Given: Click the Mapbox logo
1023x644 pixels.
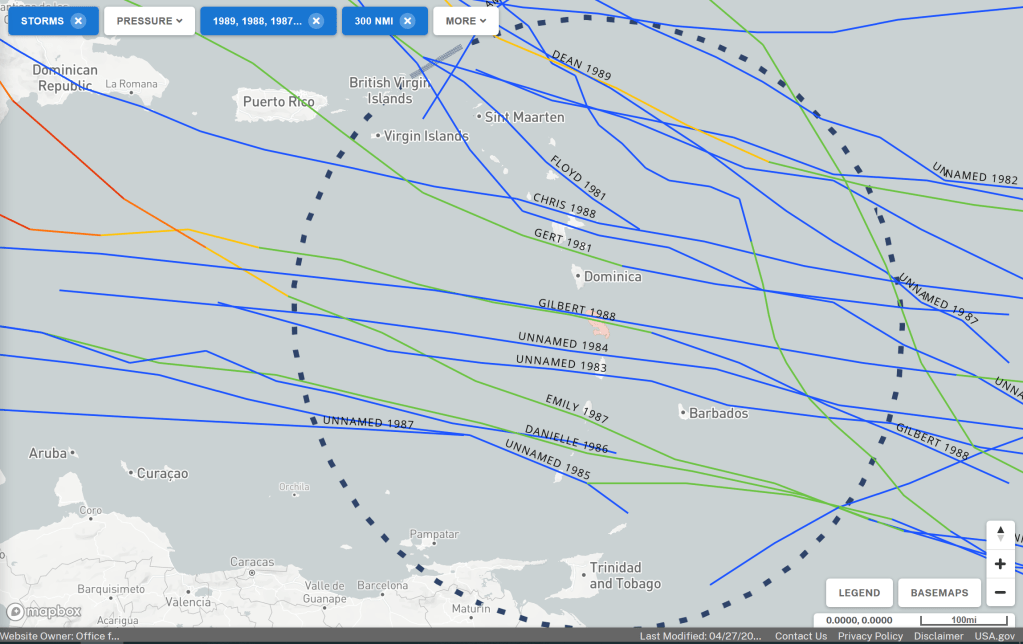Looking at the screenshot, I should pyautogui.click(x=44, y=611).
